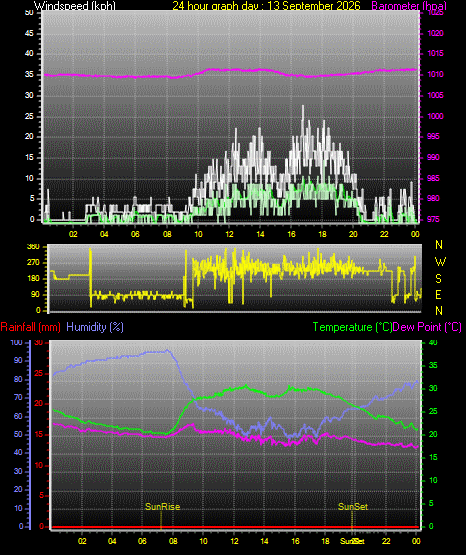The height and width of the screenshot is (555, 466).
Task: Select the Humidity (%) legend label
Action: (95, 327)
